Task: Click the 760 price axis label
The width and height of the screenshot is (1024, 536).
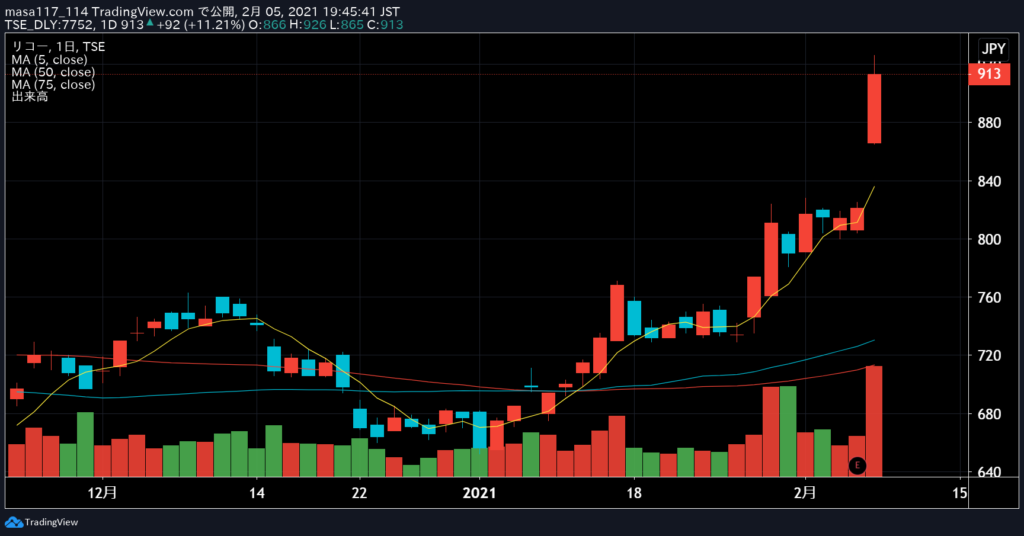Action: click(989, 298)
